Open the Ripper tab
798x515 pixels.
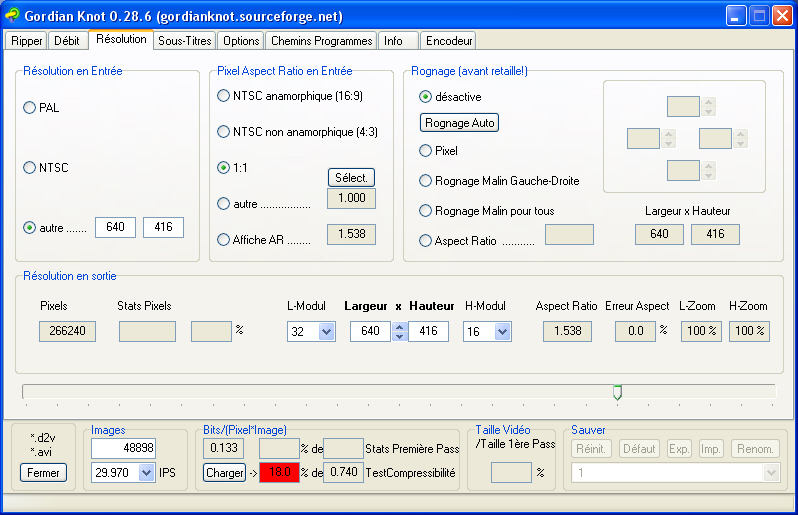tap(26, 41)
